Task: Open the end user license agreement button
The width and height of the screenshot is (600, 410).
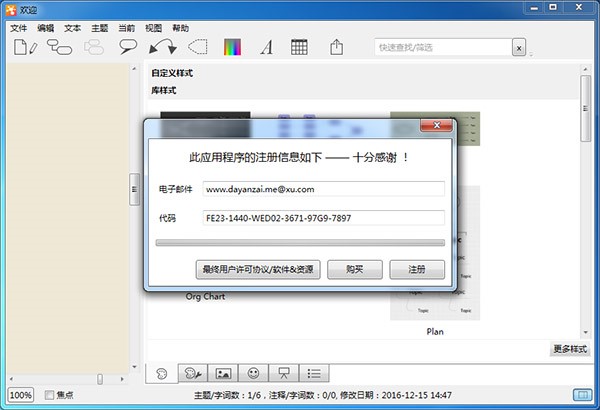Action: pos(258,270)
